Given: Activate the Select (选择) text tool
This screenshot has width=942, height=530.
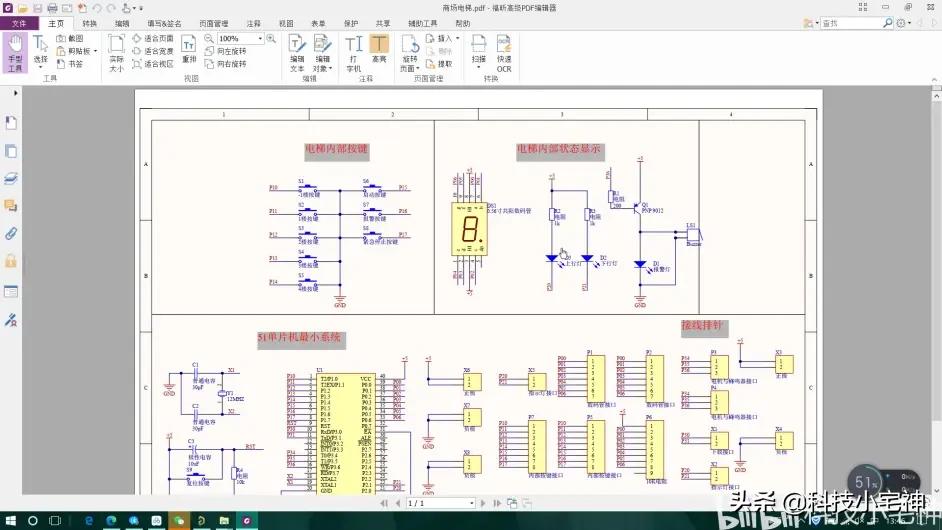Looking at the screenshot, I should point(40,50).
